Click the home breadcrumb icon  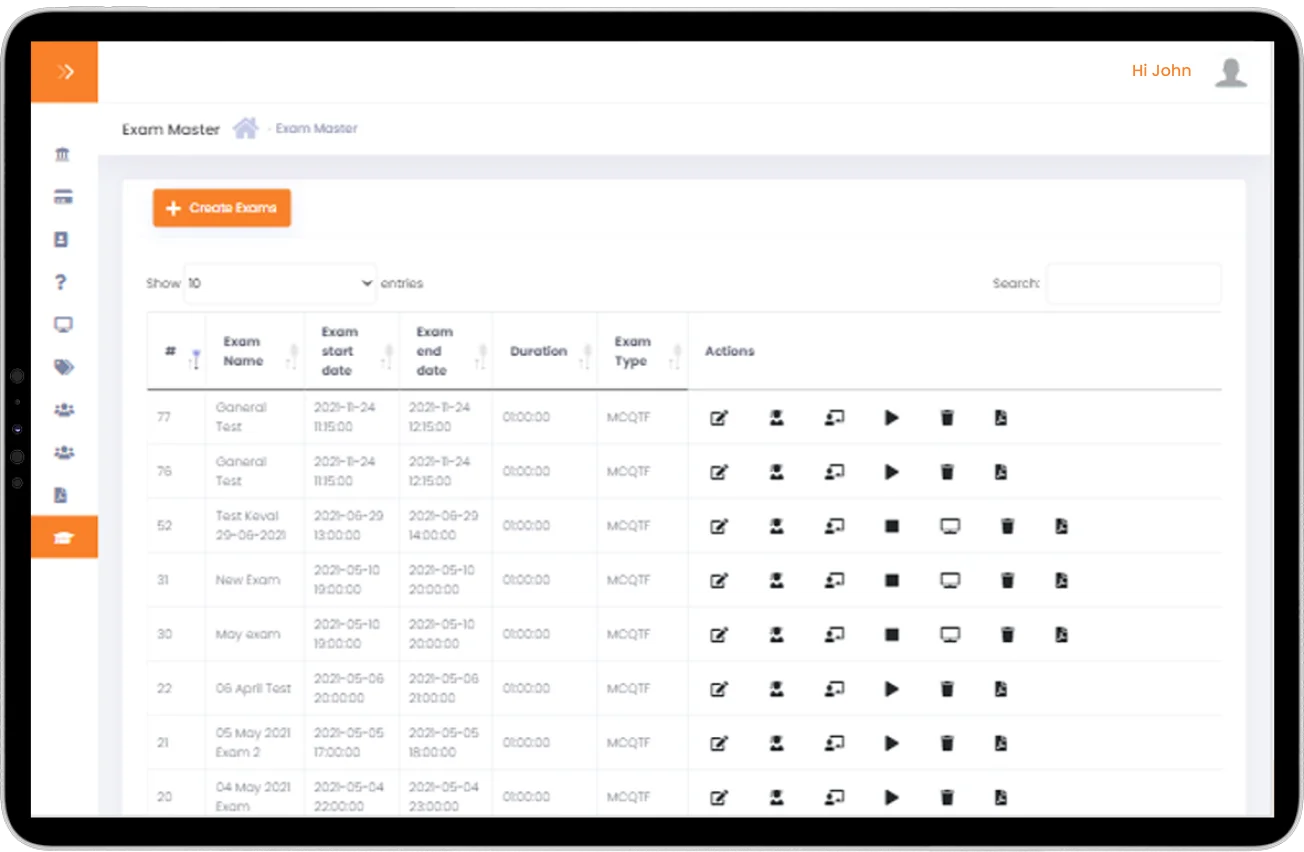245,128
